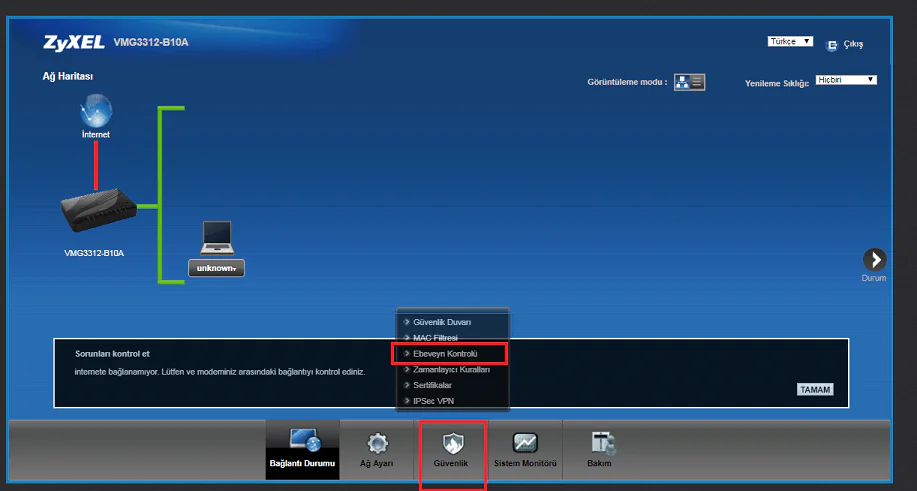The height and width of the screenshot is (491, 917).
Task: Click the Sorunları kontrol et text
Action: (112, 354)
